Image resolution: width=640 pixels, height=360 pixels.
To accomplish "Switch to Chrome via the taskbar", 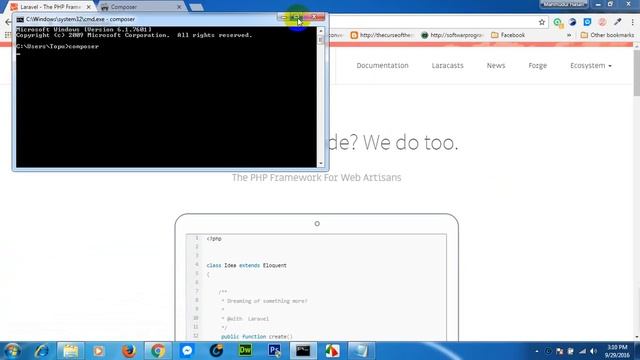I will [x=158, y=351].
